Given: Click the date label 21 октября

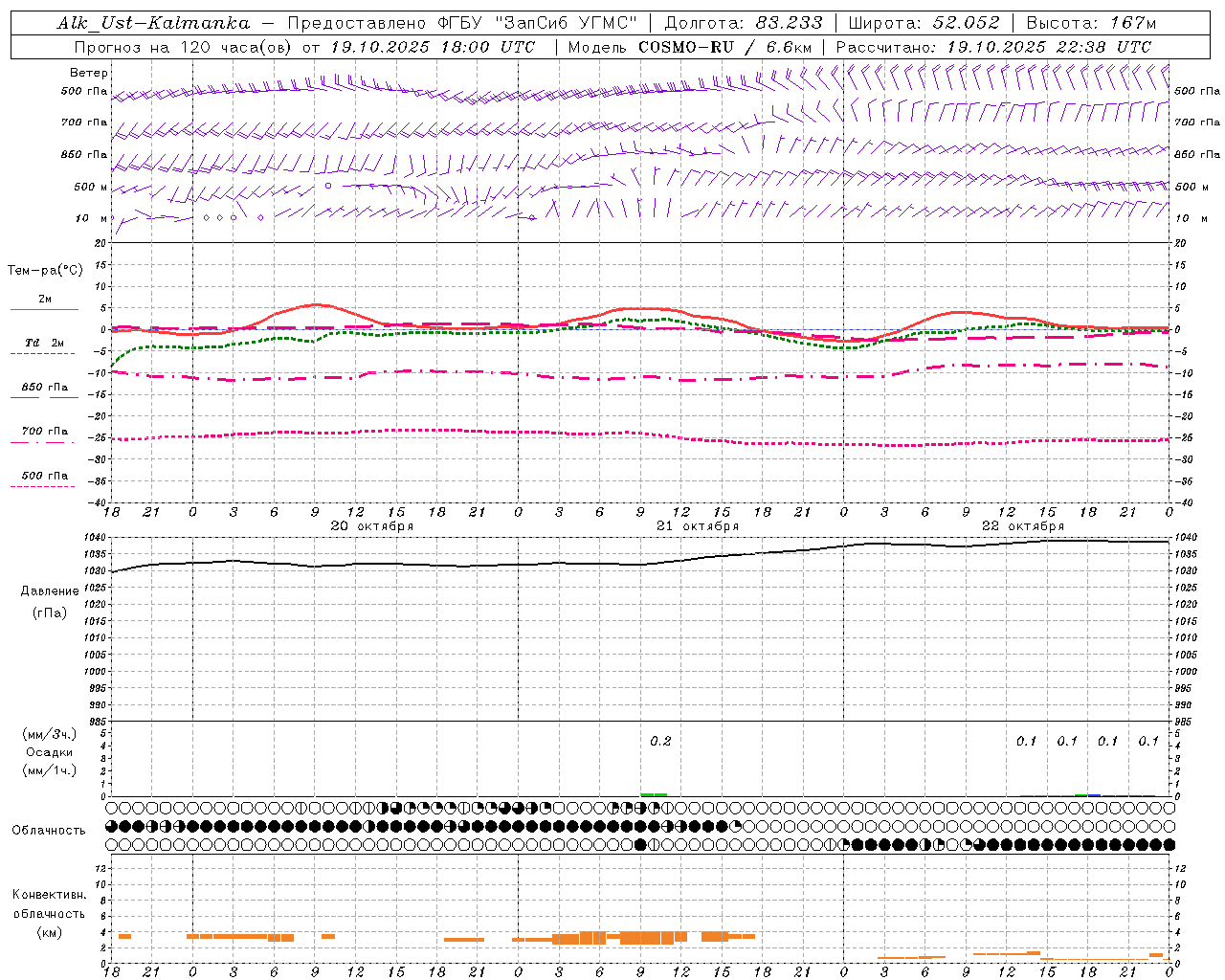Looking at the screenshot, I should (698, 526).
